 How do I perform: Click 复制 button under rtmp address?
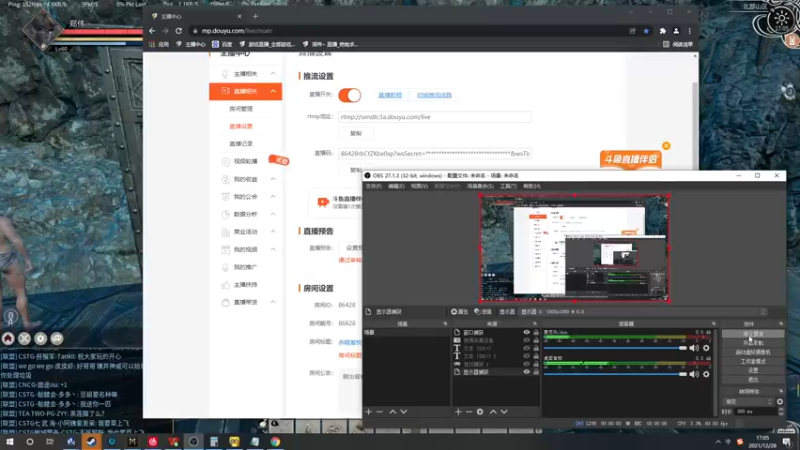point(356,133)
